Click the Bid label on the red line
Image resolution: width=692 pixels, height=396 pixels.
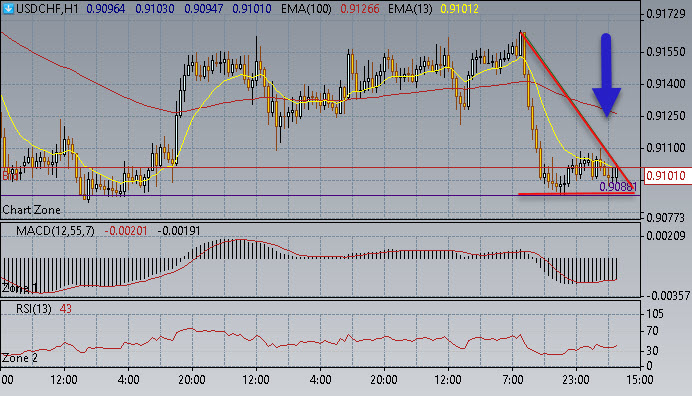click(10, 176)
